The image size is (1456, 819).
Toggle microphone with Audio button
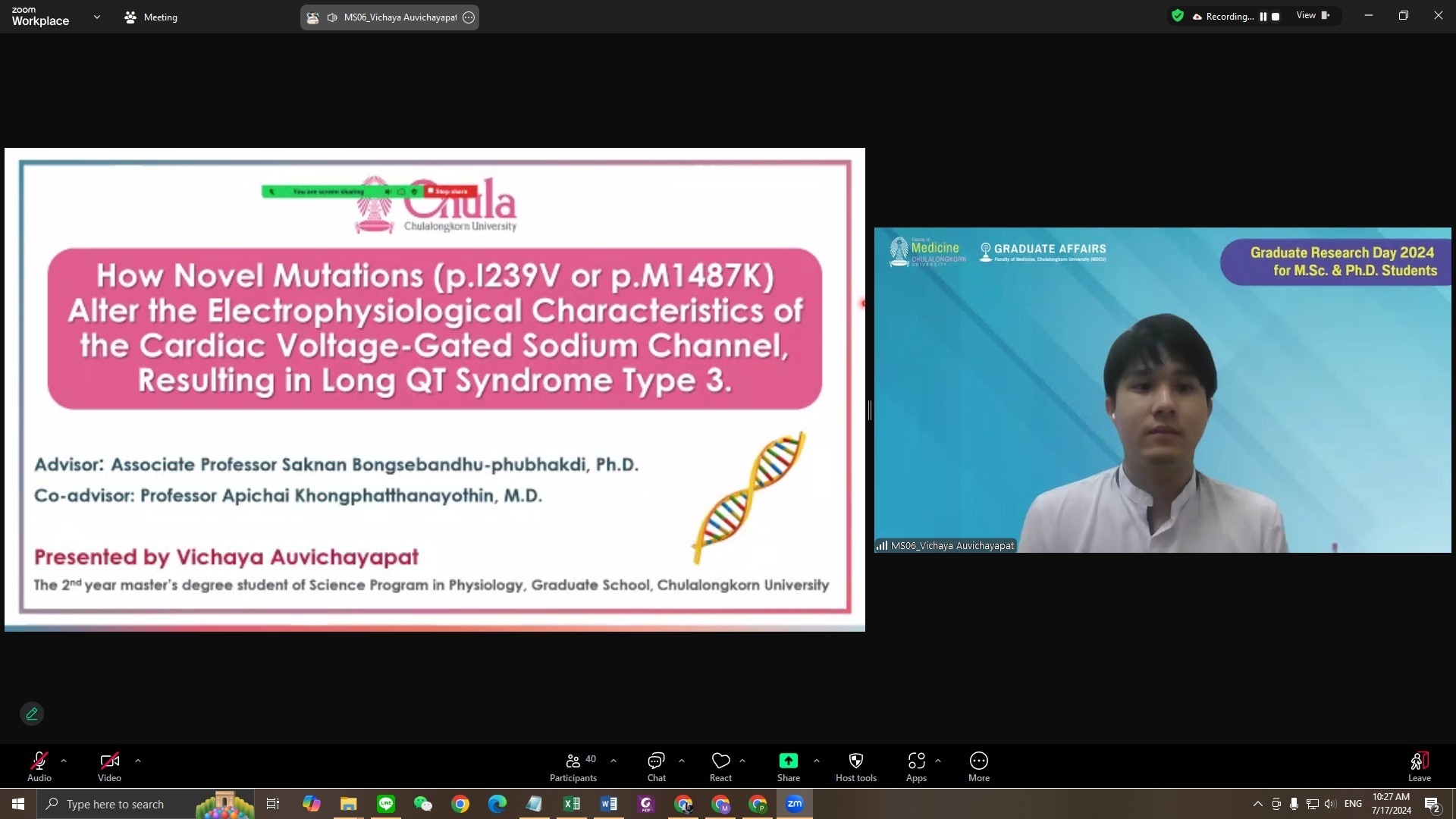tap(39, 766)
